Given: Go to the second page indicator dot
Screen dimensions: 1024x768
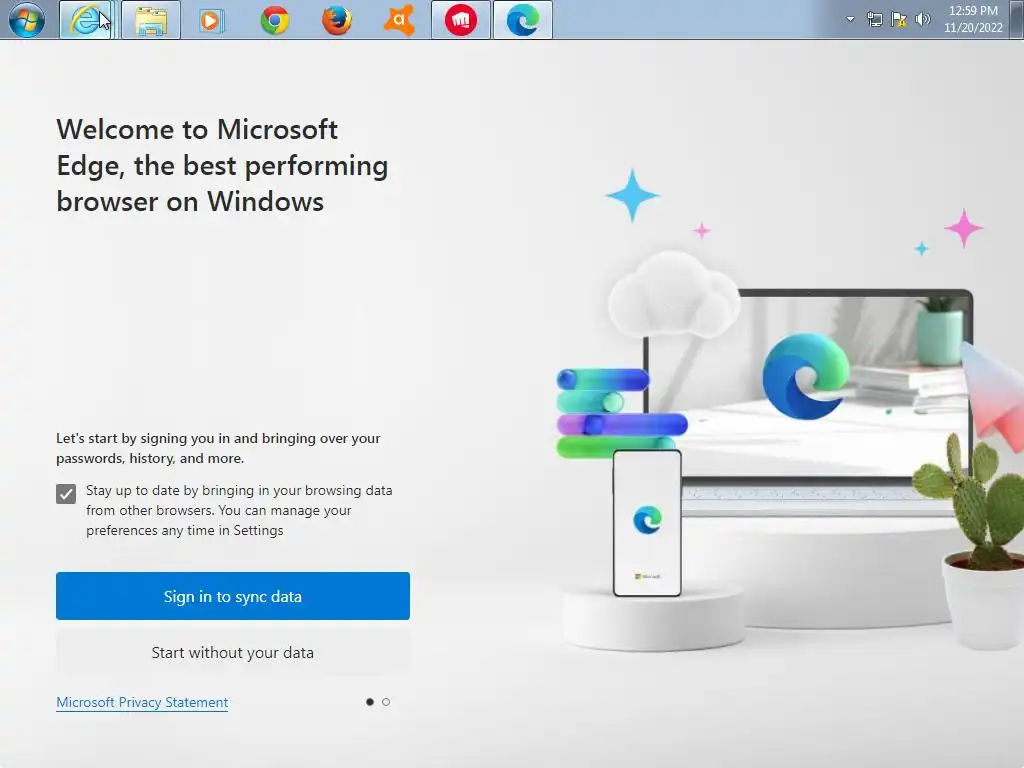Looking at the screenshot, I should 386,702.
